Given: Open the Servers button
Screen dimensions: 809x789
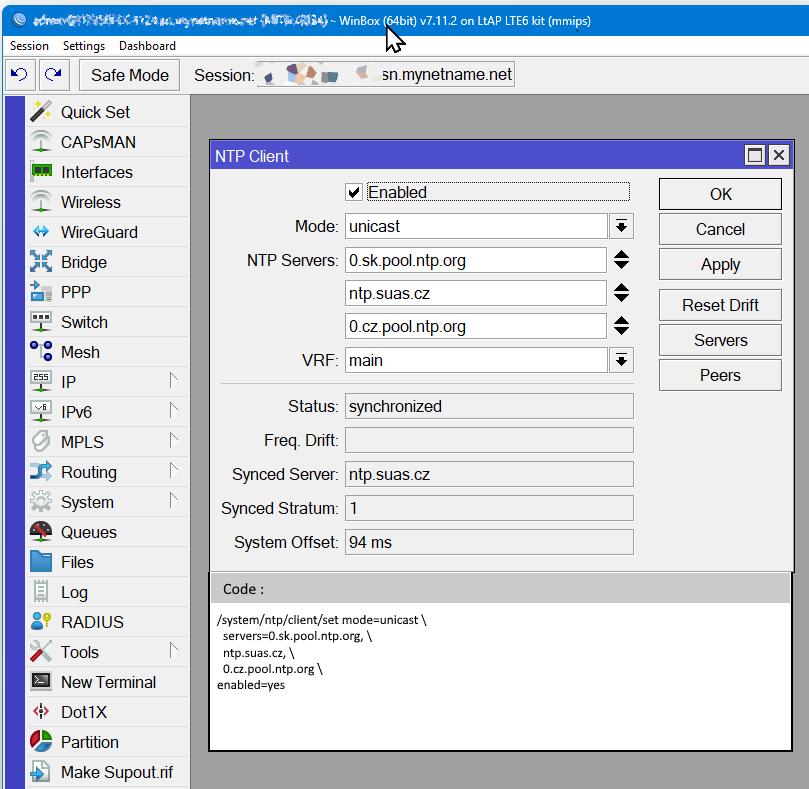Looking at the screenshot, I should (720, 340).
